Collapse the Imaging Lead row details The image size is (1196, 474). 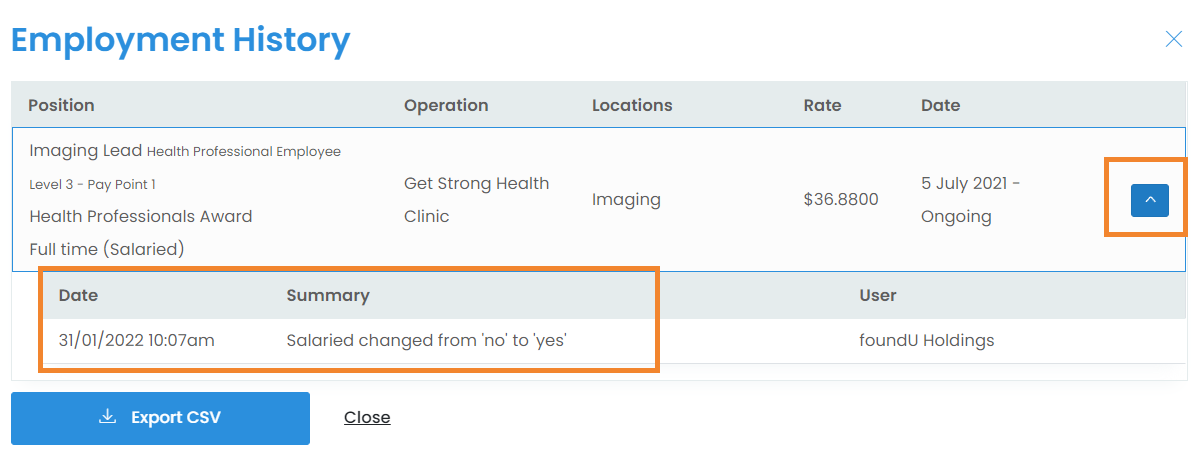coord(1149,200)
